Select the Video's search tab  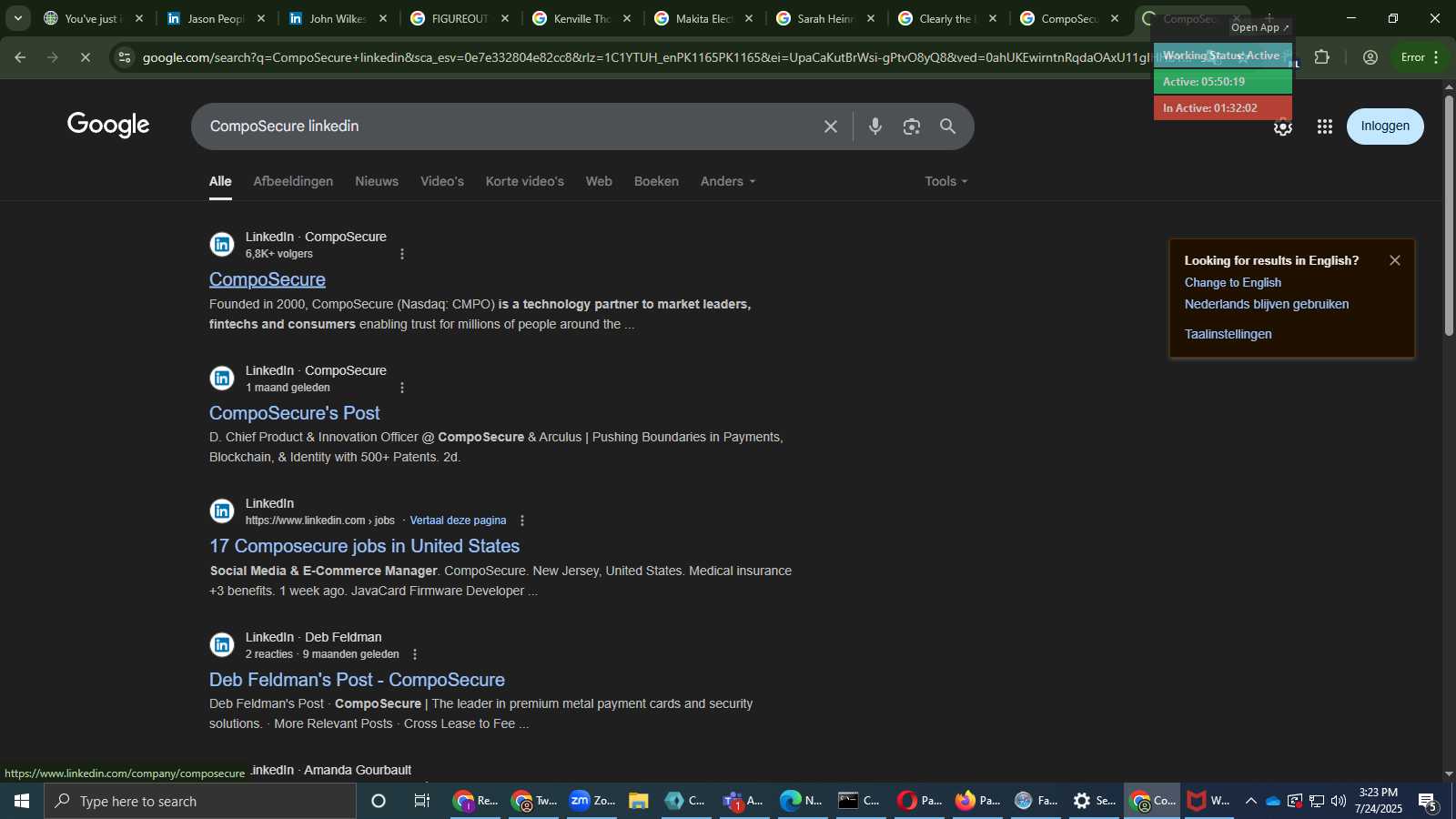(x=442, y=181)
